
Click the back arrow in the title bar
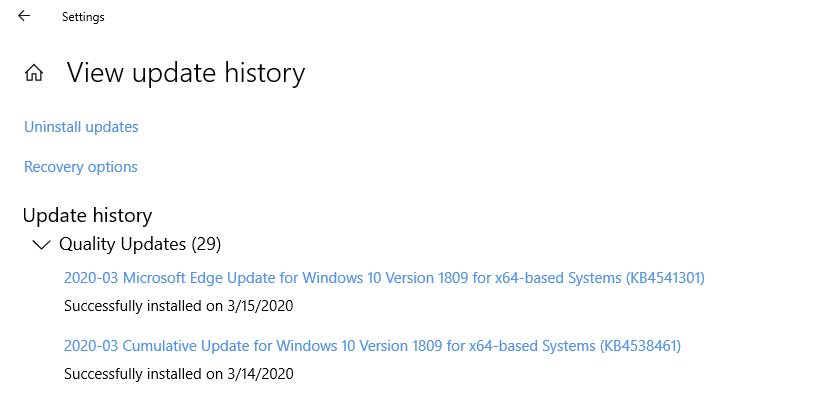pyautogui.click(x=24, y=16)
